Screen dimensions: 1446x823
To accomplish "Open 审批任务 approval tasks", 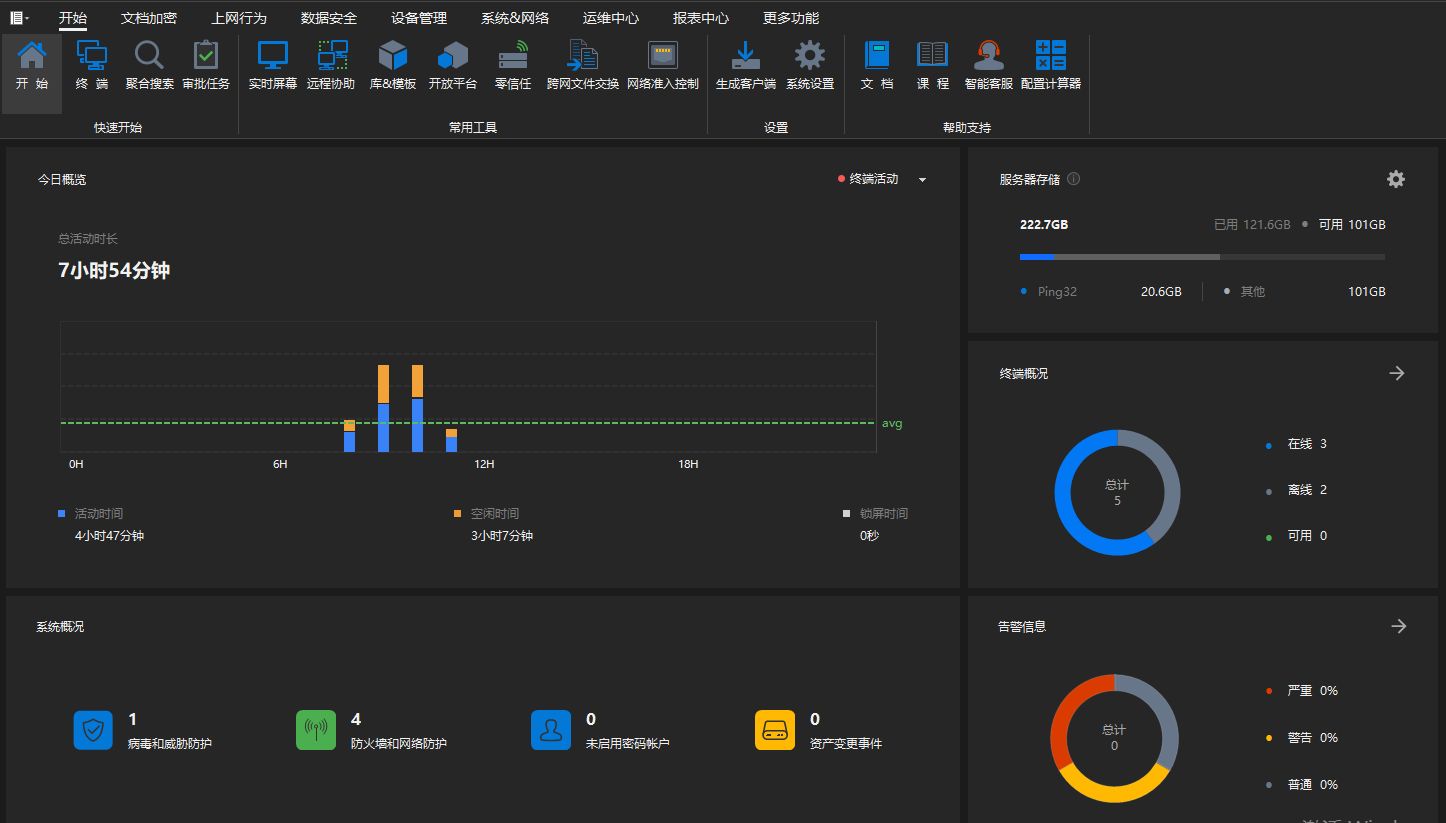I will click(206, 67).
